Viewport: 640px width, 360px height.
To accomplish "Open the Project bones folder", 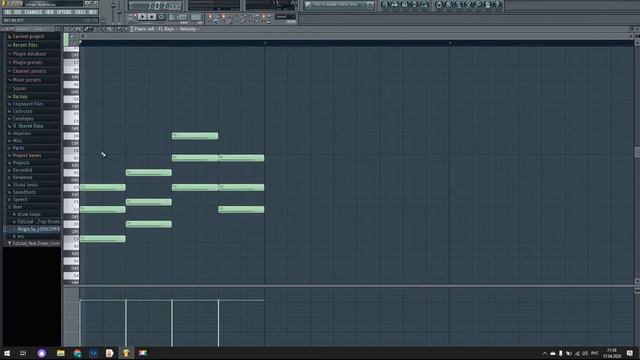I will (27, 156).
